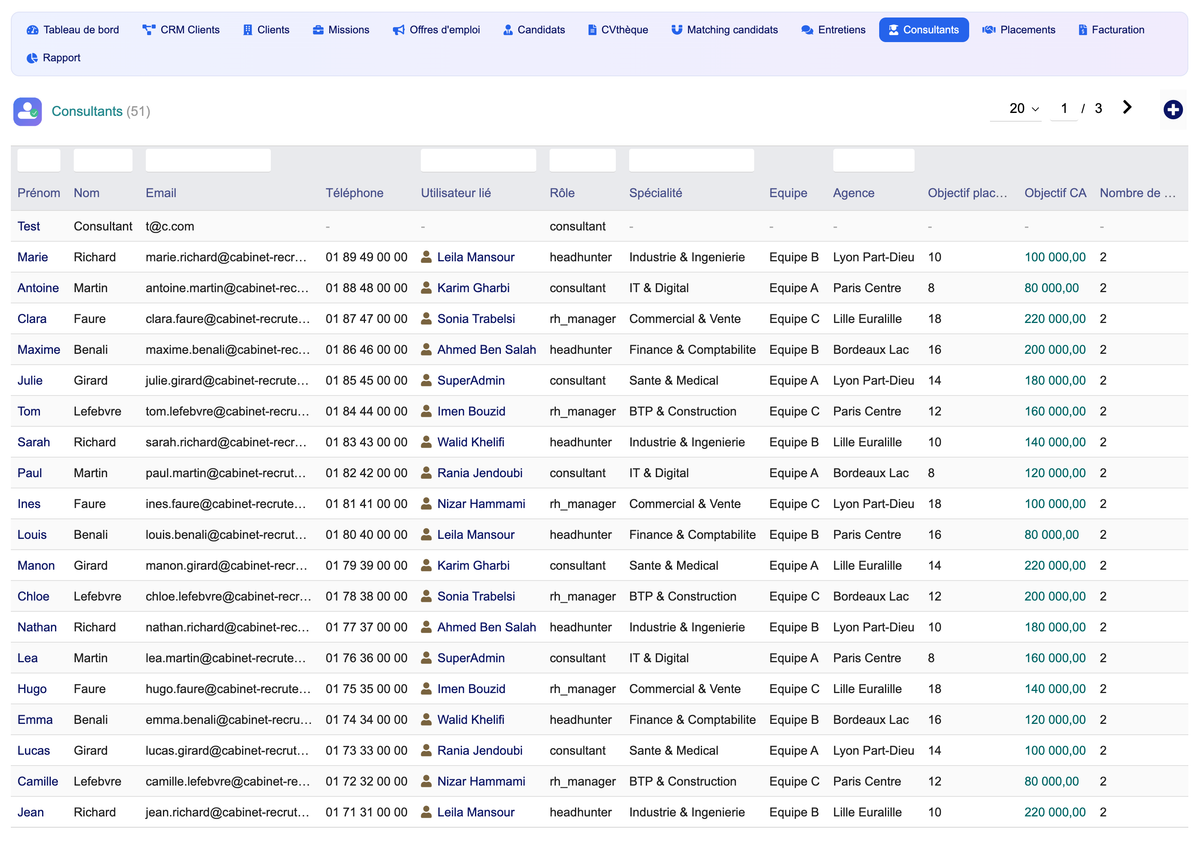Image resolution: width=1200 pixels, height=861 pixels.
Task: Click email cell t@c.com
Action: coord(170,226)
